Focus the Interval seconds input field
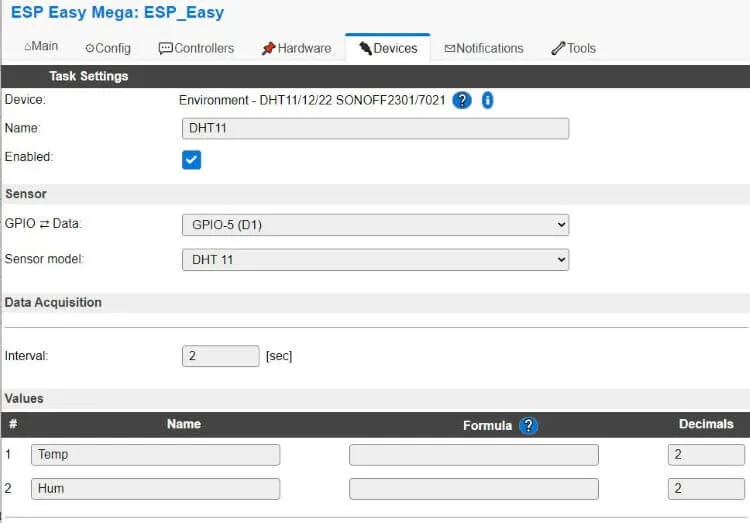 click(221, 356)
